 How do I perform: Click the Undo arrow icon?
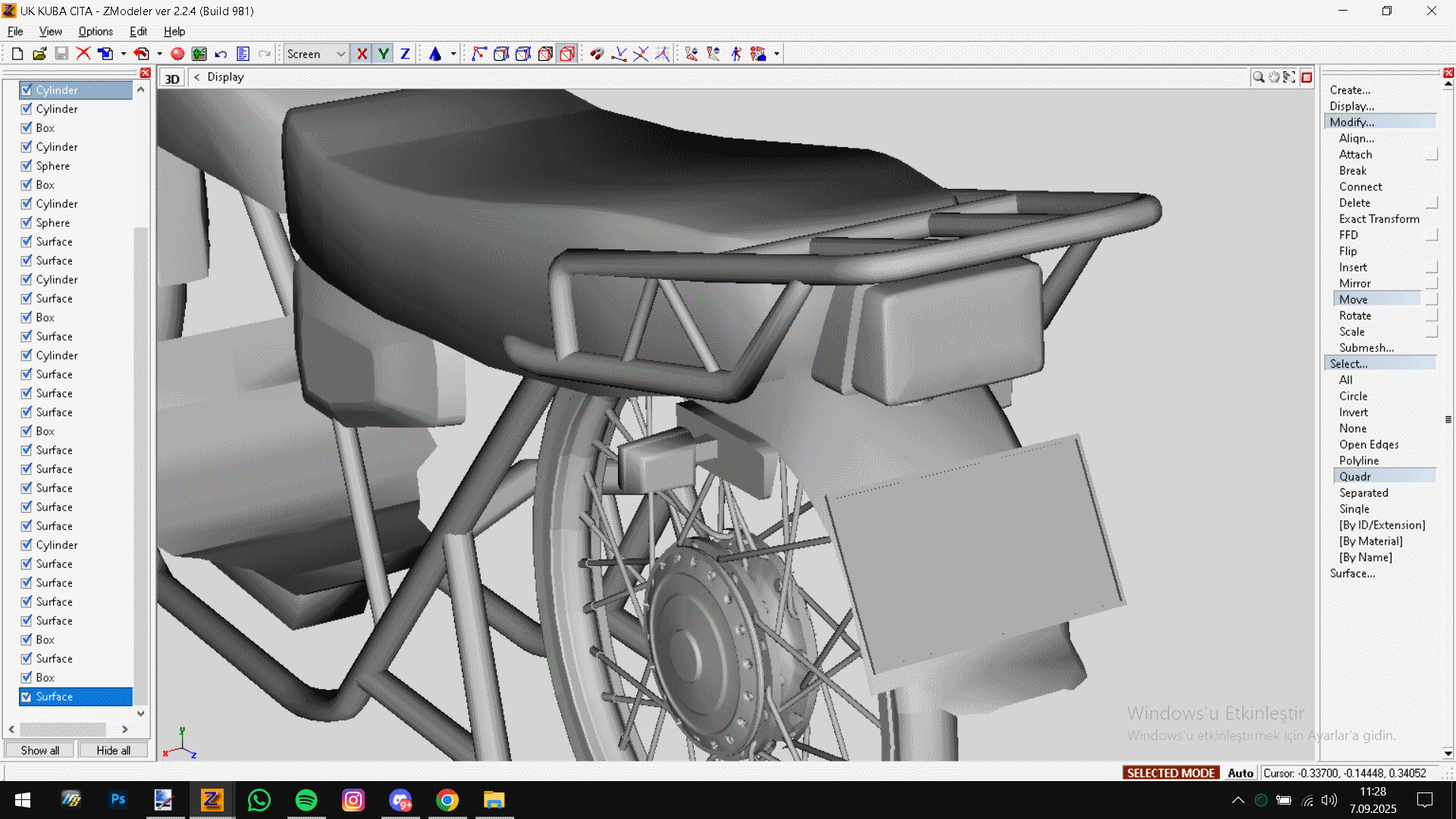point(221,54)
